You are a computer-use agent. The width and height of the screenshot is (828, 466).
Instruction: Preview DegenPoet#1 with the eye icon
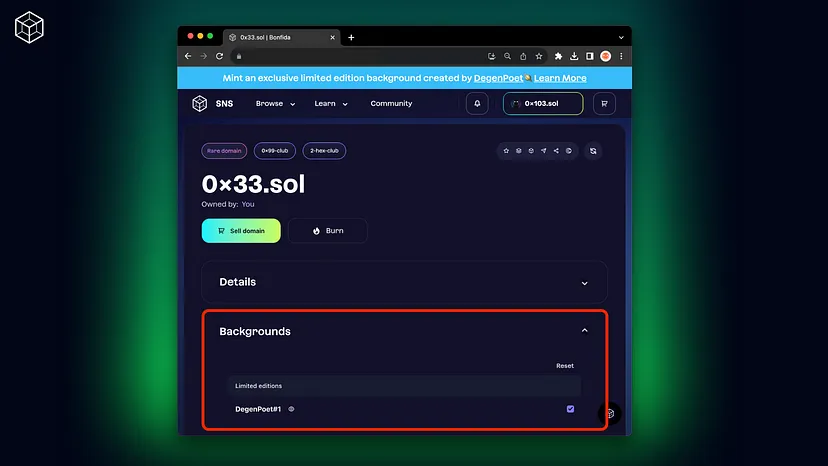[x=291, y=409]
